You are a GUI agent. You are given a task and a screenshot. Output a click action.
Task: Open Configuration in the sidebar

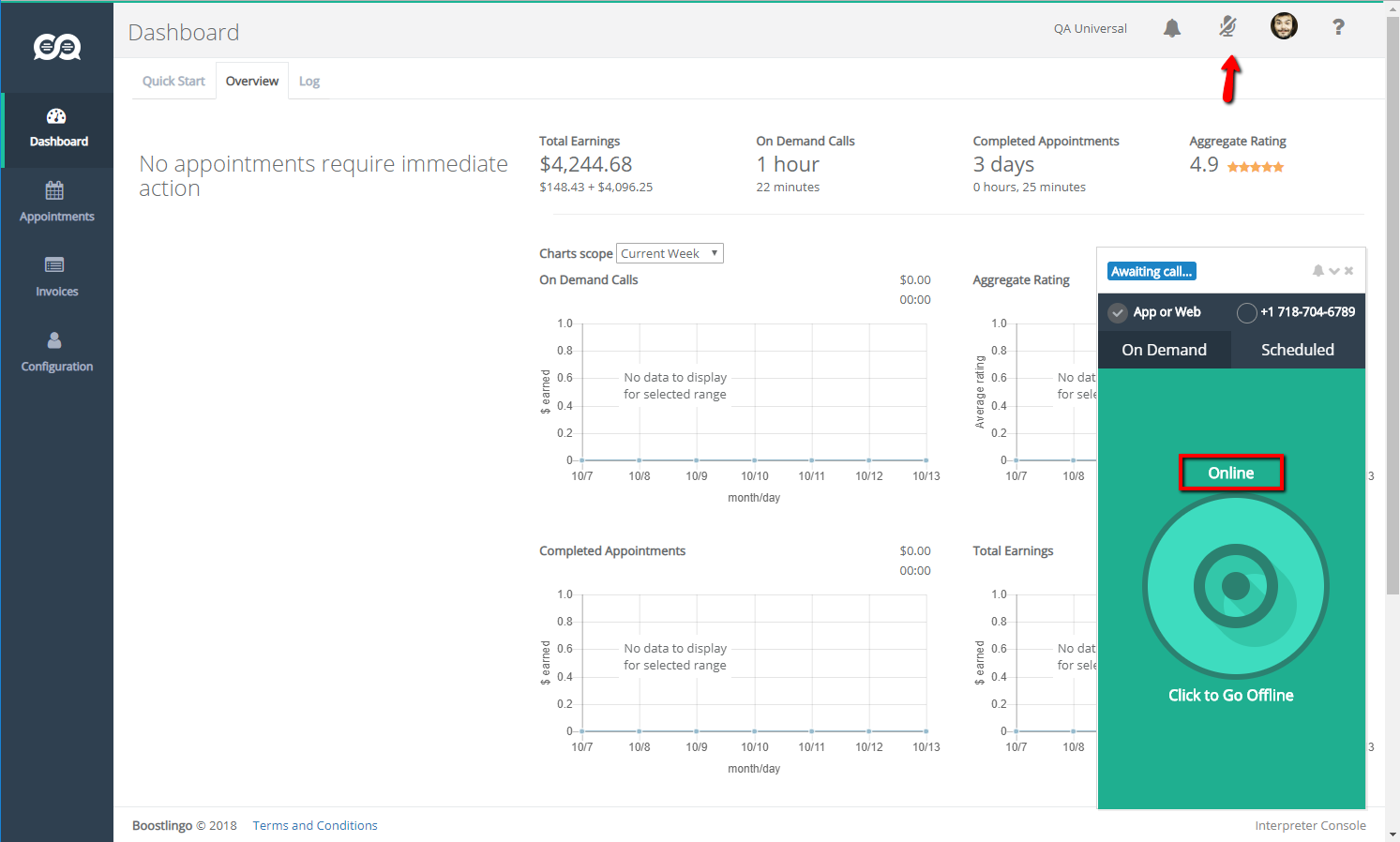[57, 353]
